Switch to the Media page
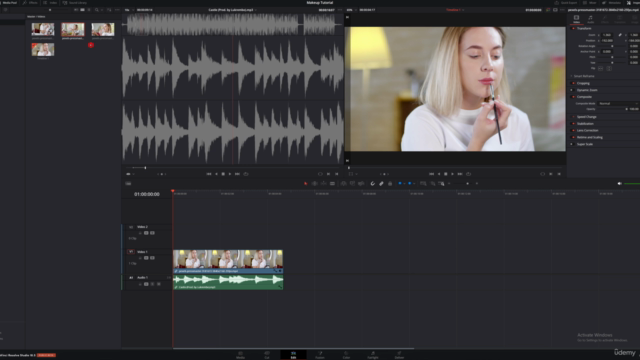Viewport: 640px width, 360px height. 240,355
